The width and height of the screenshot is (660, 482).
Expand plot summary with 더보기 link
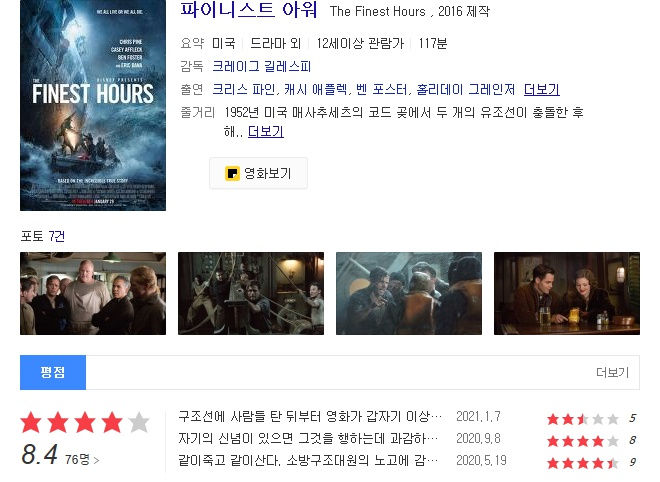click(266, 132)
